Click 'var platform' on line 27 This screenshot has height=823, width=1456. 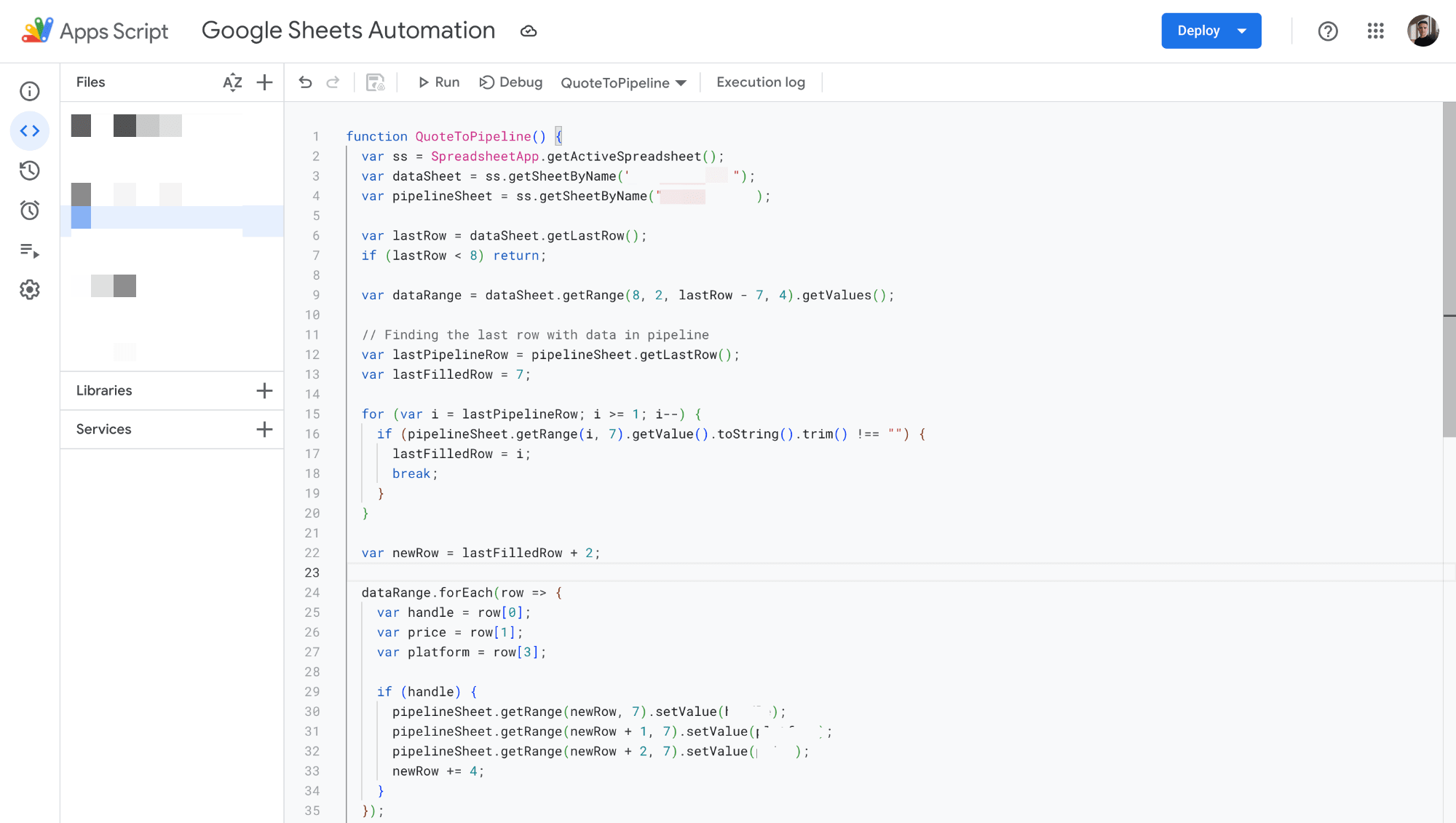tap(424, 653)
